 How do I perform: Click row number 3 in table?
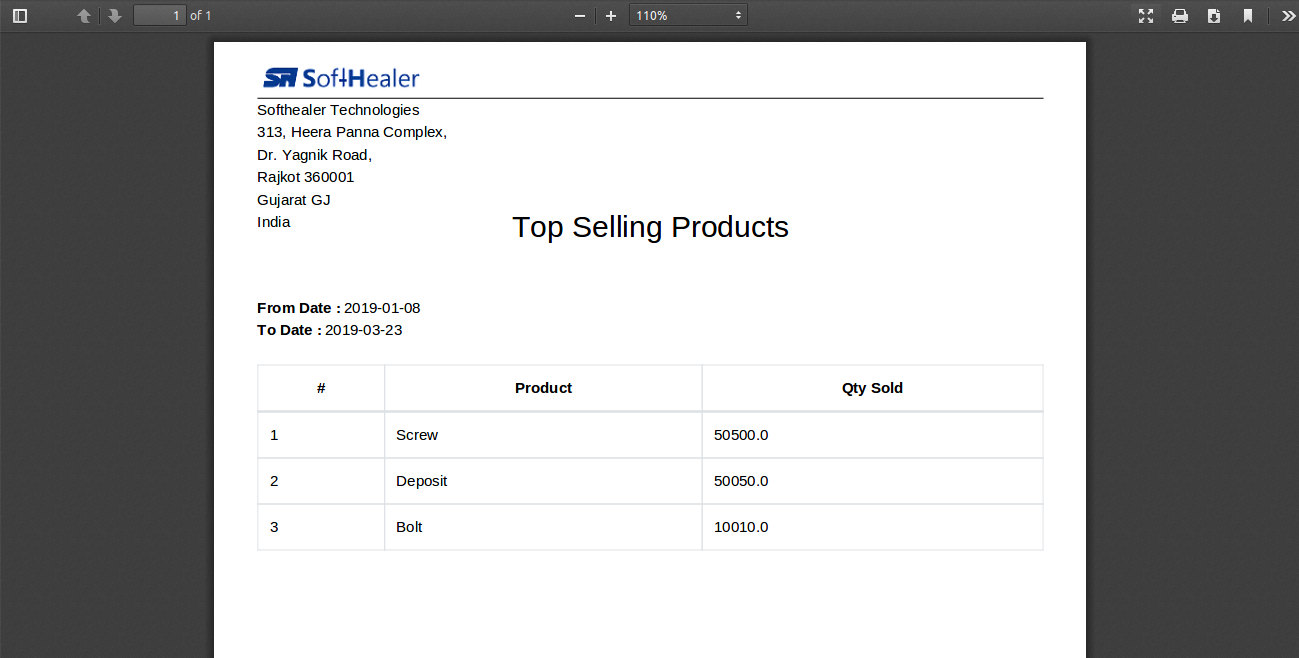pos(274,527)
